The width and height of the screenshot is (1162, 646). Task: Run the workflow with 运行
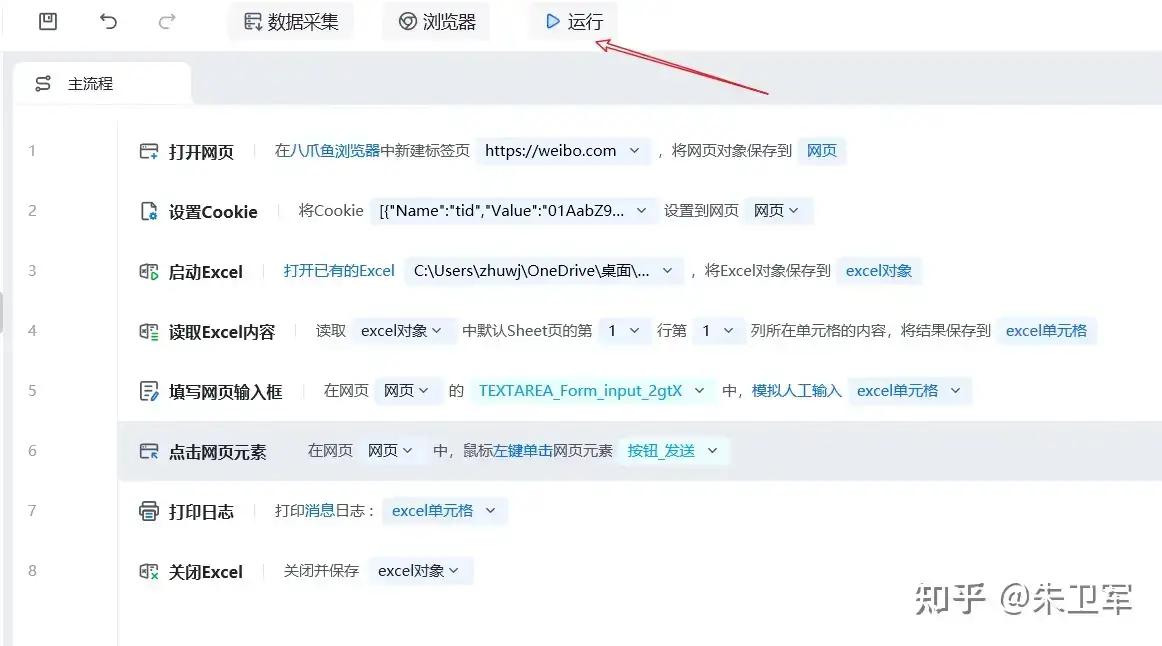[x=574, y=22]
